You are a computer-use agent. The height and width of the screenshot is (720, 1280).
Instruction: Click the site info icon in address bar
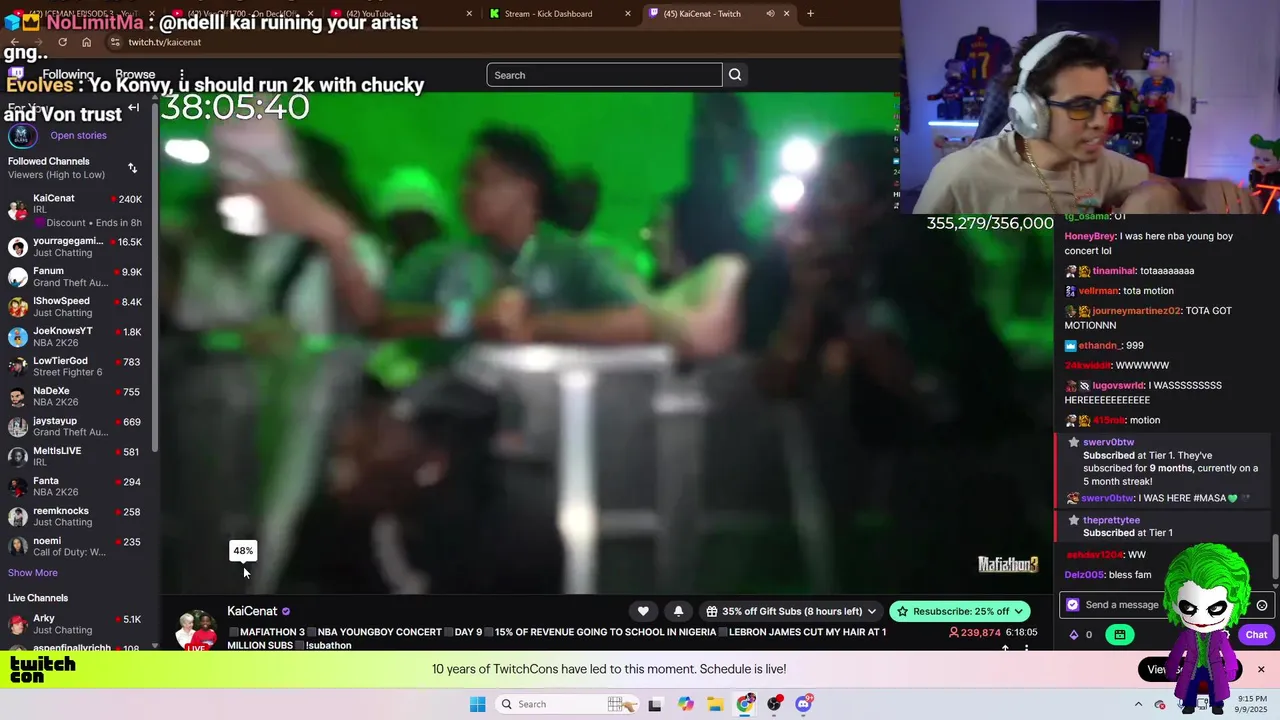coord(115,42)
